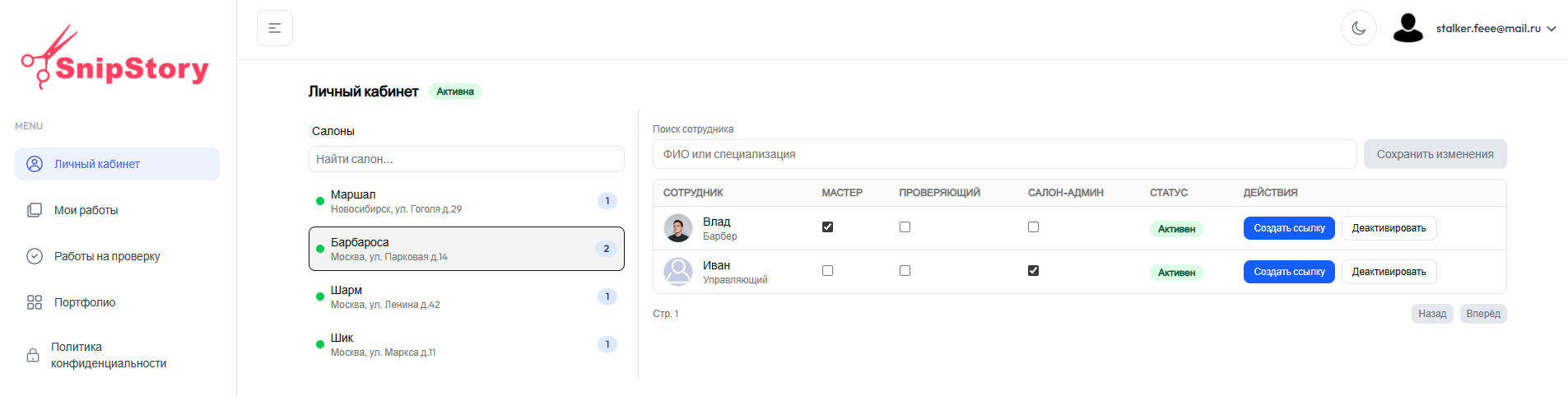Viewport: 1568px width, 397px height.
Task: Click the Салоны section heading
Action: (333, 131)
